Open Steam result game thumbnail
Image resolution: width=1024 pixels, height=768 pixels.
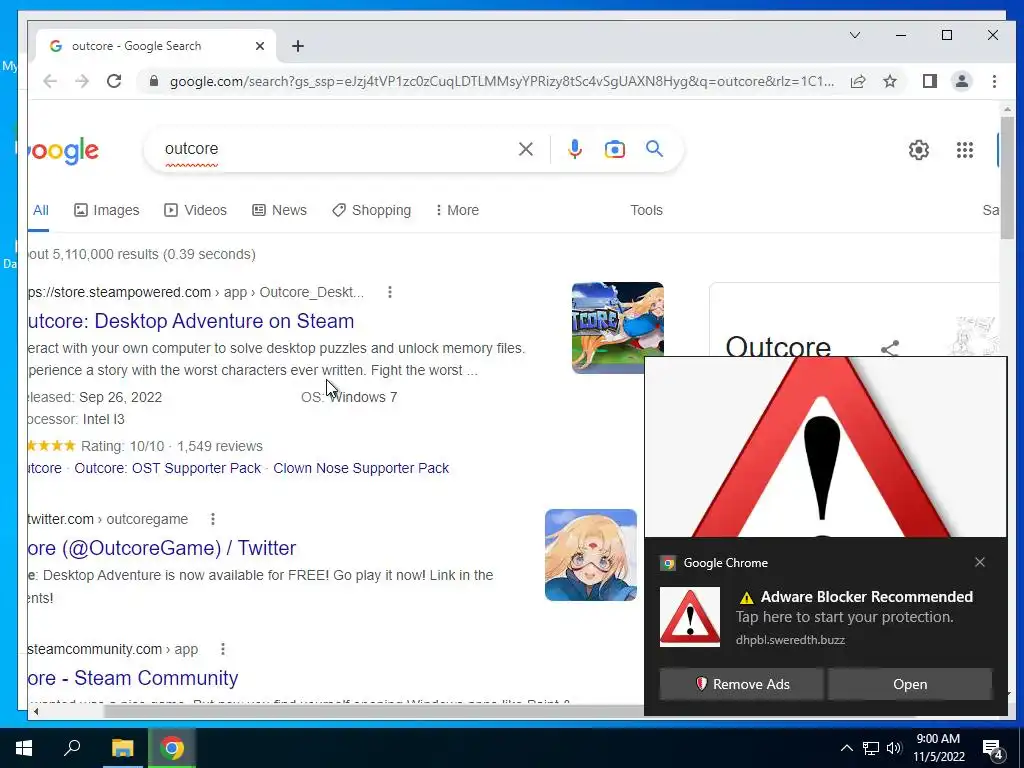tap(618, 328)
